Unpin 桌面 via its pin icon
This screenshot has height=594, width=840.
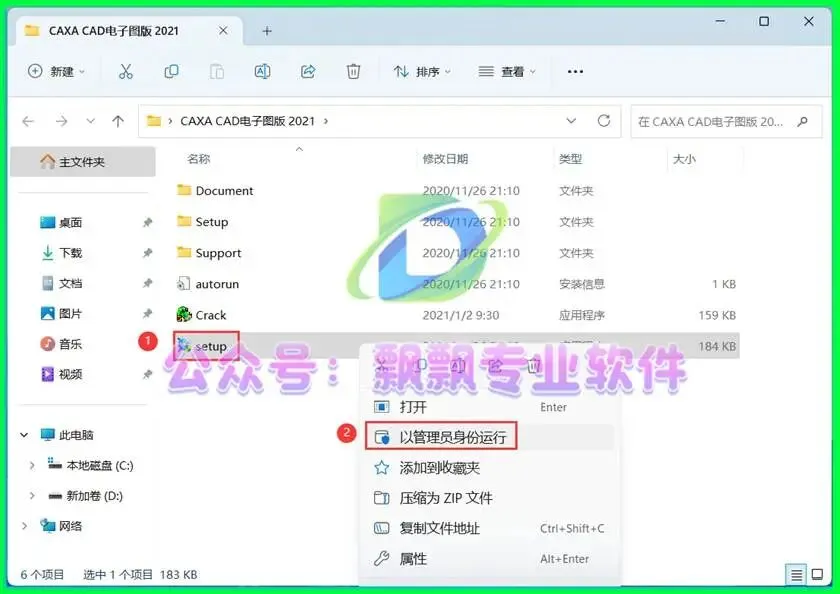[x=147, y=222]
